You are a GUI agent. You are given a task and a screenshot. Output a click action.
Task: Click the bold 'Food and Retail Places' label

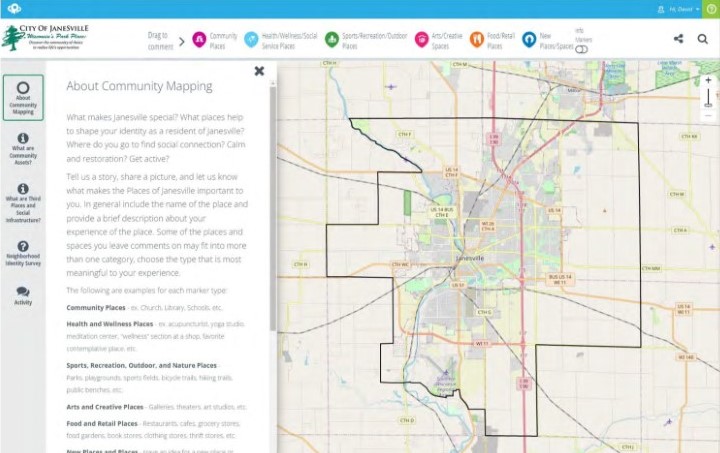(102, 424)
